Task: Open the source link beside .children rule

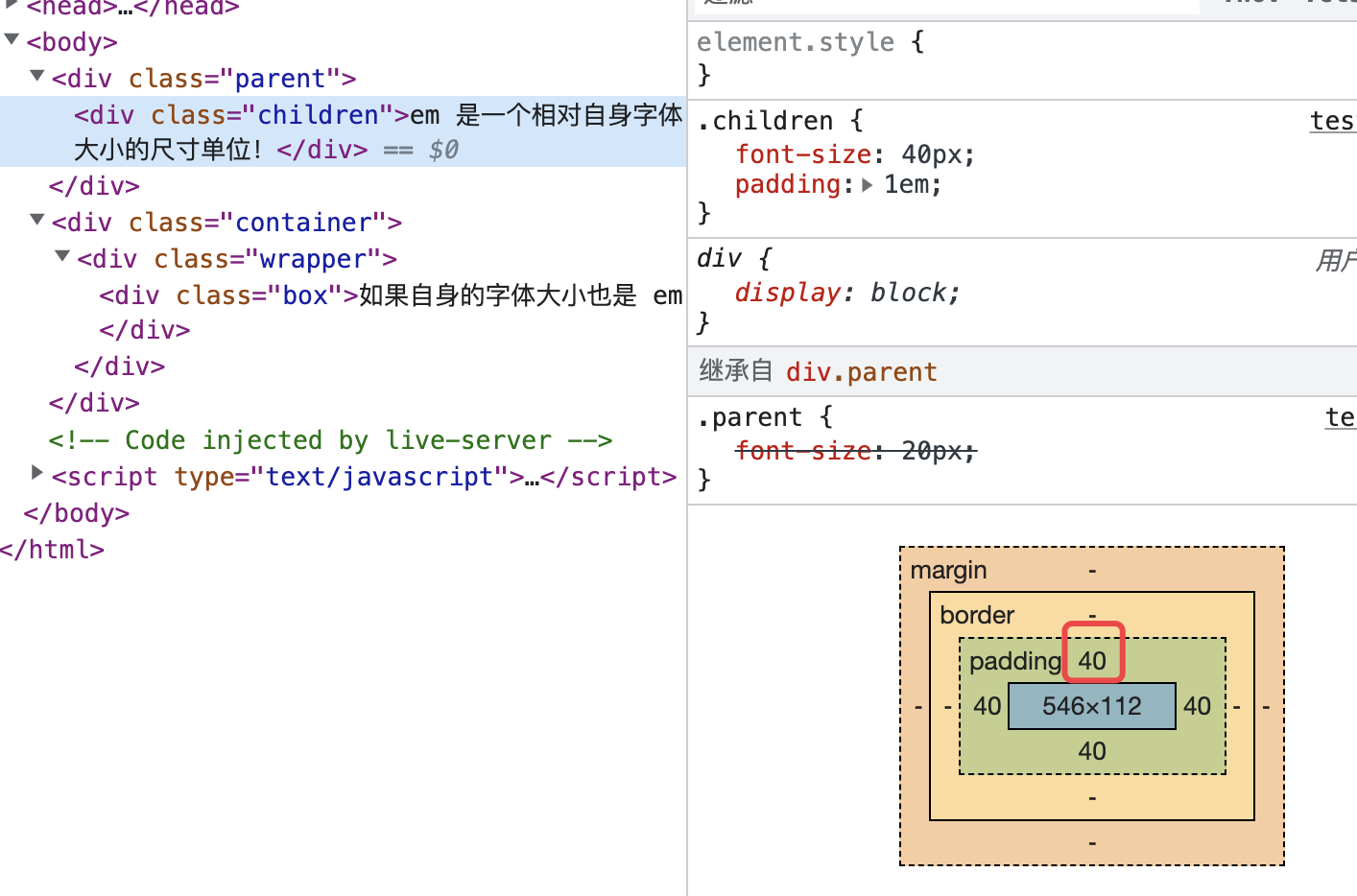Action: click(1332, 121)
